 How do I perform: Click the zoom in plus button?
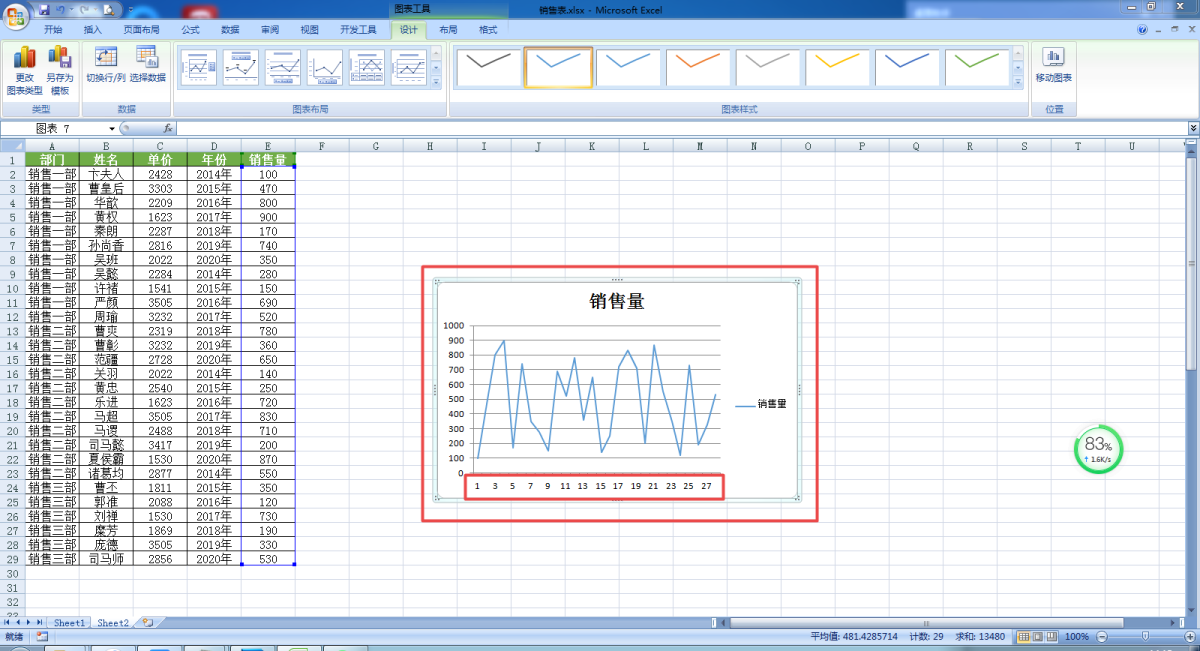(1189, 637)
